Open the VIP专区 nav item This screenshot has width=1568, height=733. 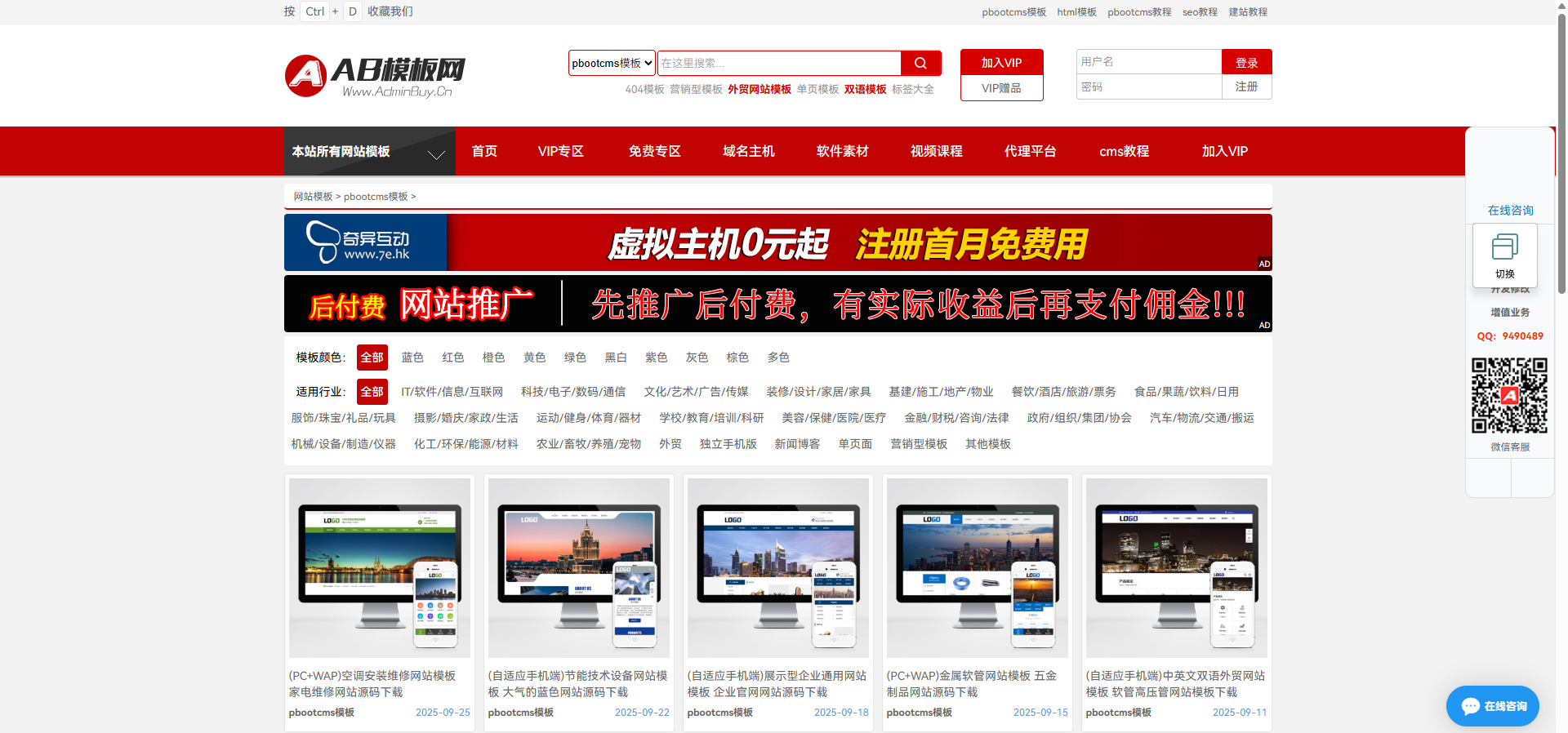560,151
